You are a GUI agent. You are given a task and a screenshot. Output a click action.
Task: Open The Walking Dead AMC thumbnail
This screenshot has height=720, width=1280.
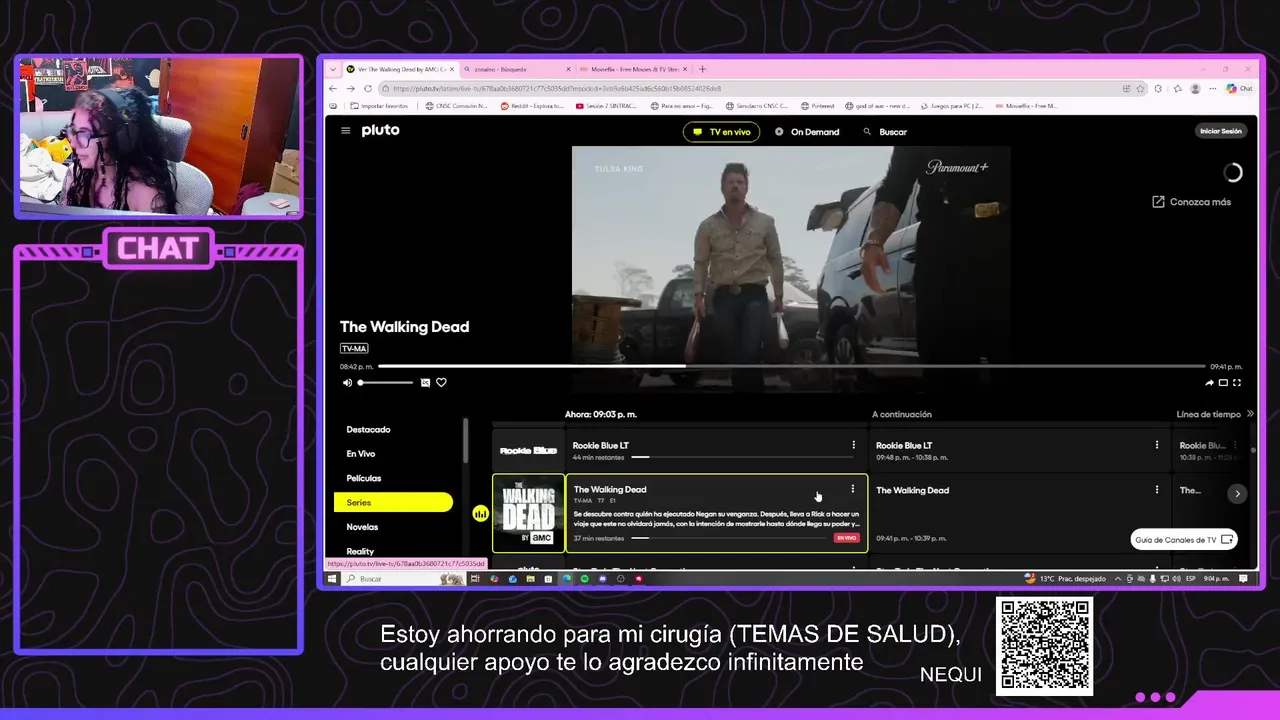[528, 513]
